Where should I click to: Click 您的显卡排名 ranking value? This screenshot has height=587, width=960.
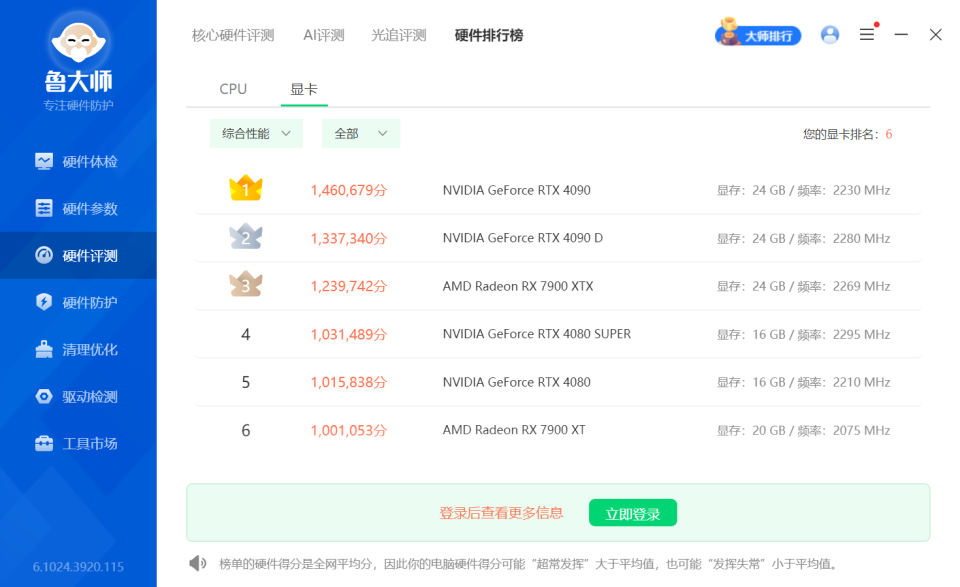point(888,134)
